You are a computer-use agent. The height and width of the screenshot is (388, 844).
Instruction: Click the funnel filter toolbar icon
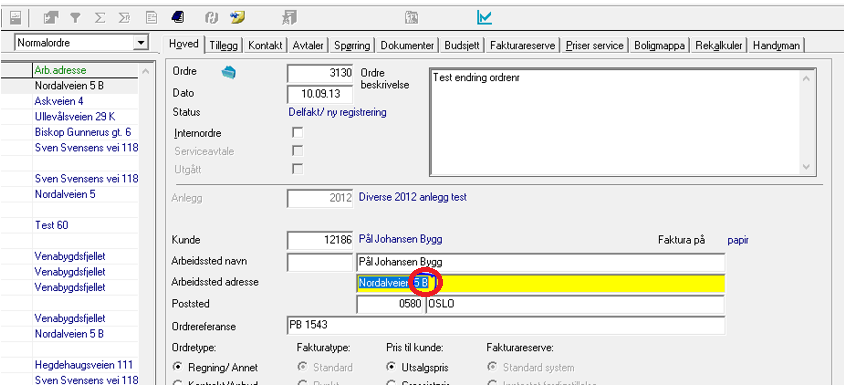pyautogui.click(x=75, y=18)
